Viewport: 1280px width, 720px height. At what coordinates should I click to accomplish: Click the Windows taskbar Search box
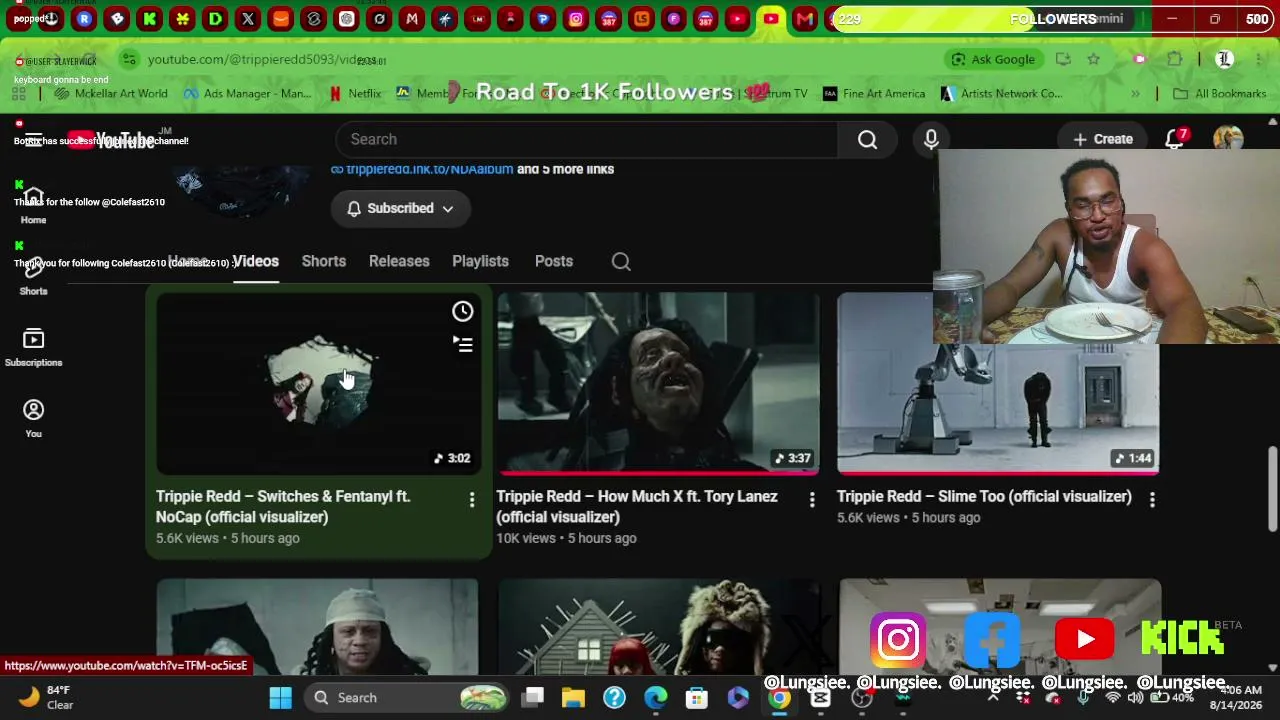407,697
